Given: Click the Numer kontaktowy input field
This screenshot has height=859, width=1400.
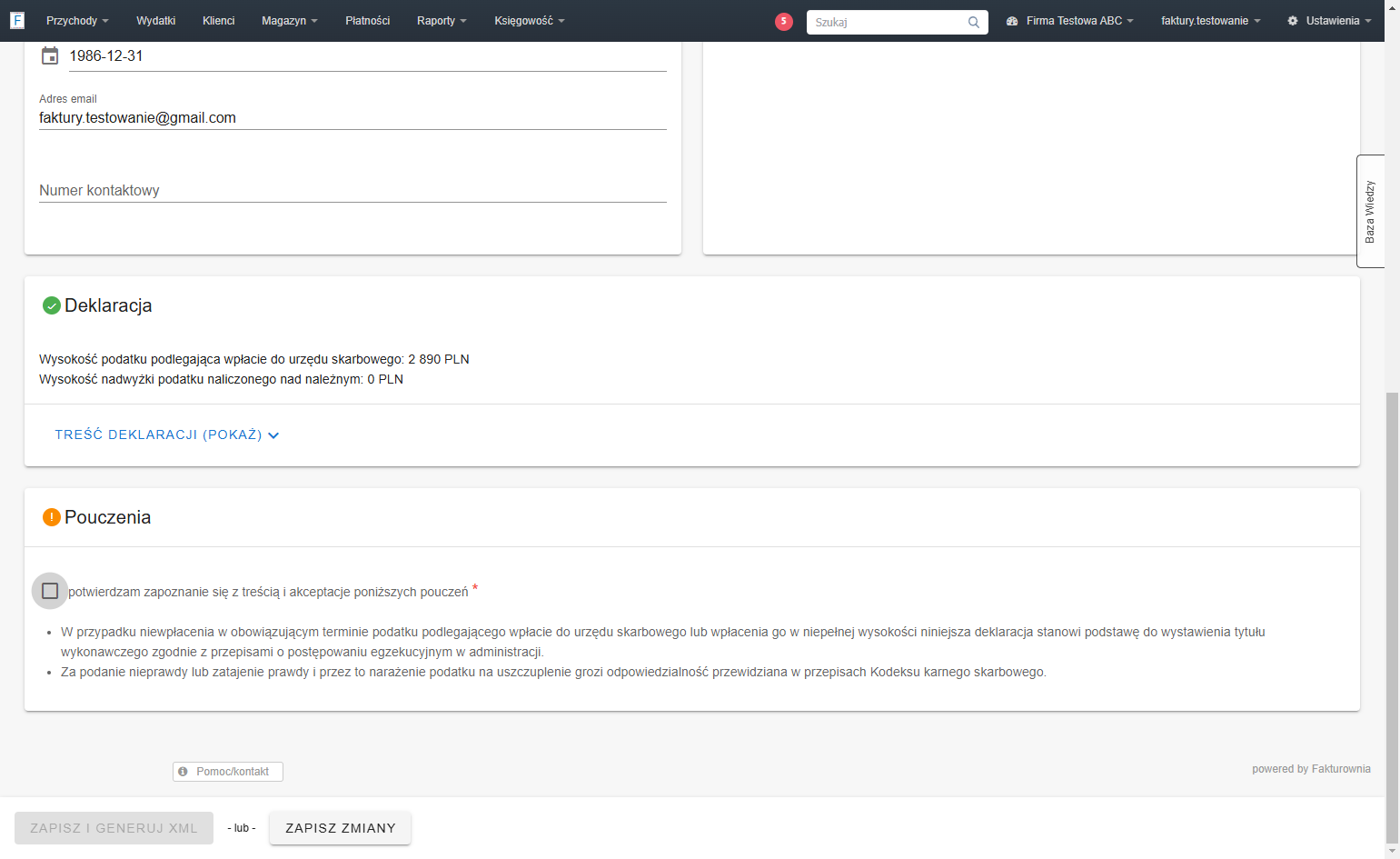Looking at the screenshot, I should (x=352, y=190).
